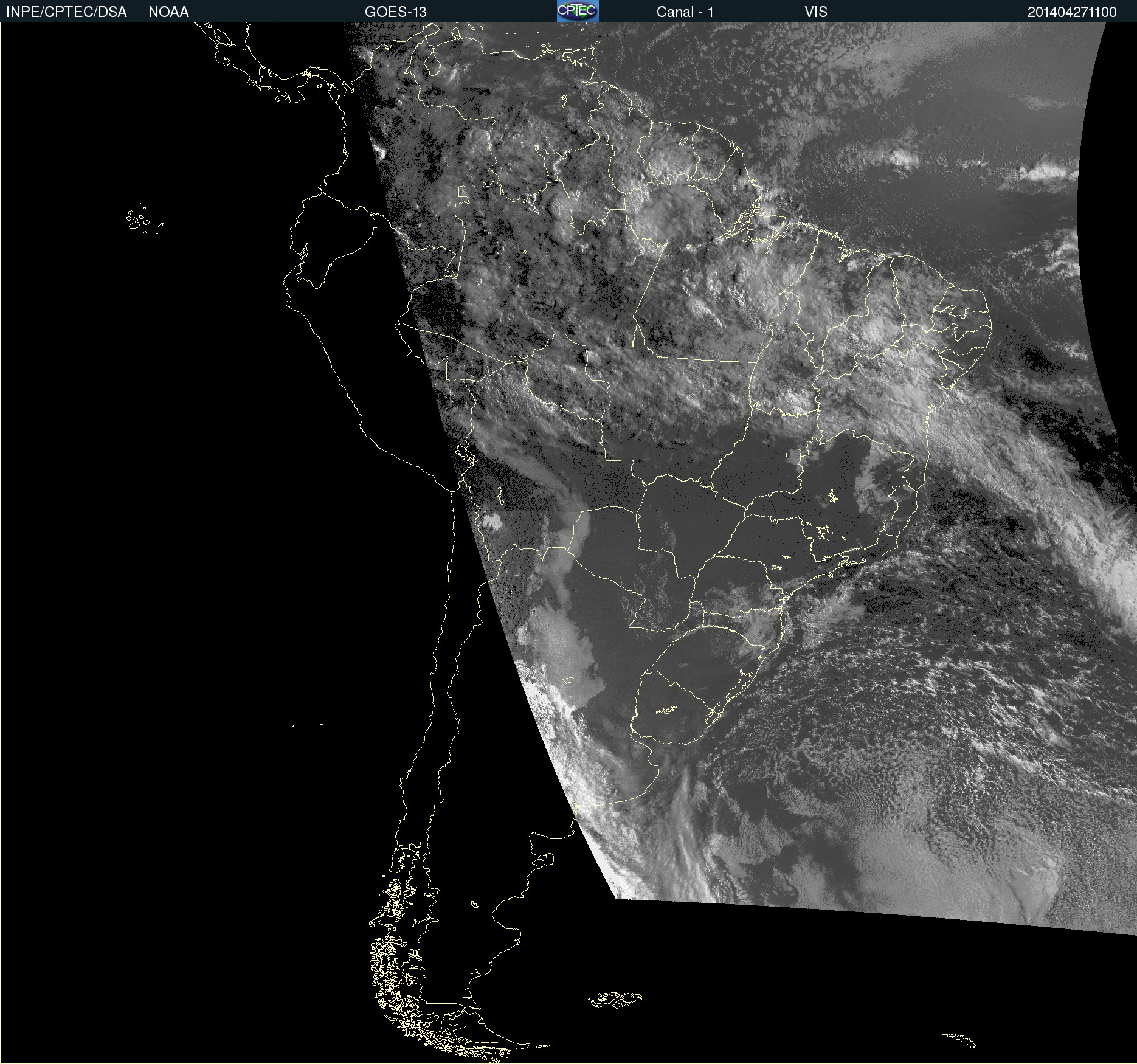Click the GOES-13 satellite label
Screen dimensions: 1137x1064
pyautogui.click(x=395, y=12)
